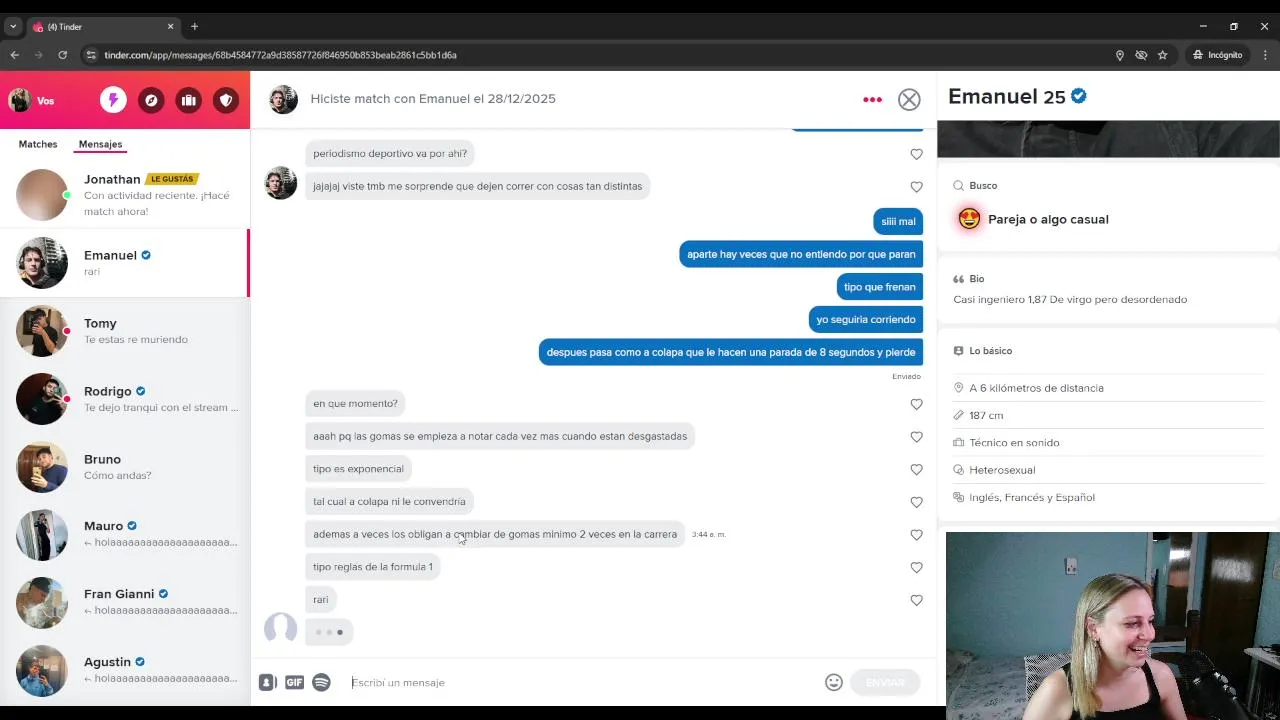Click Jonathan's blurred profile thumbnail
Screen dimensions: 1280x720
42,195
